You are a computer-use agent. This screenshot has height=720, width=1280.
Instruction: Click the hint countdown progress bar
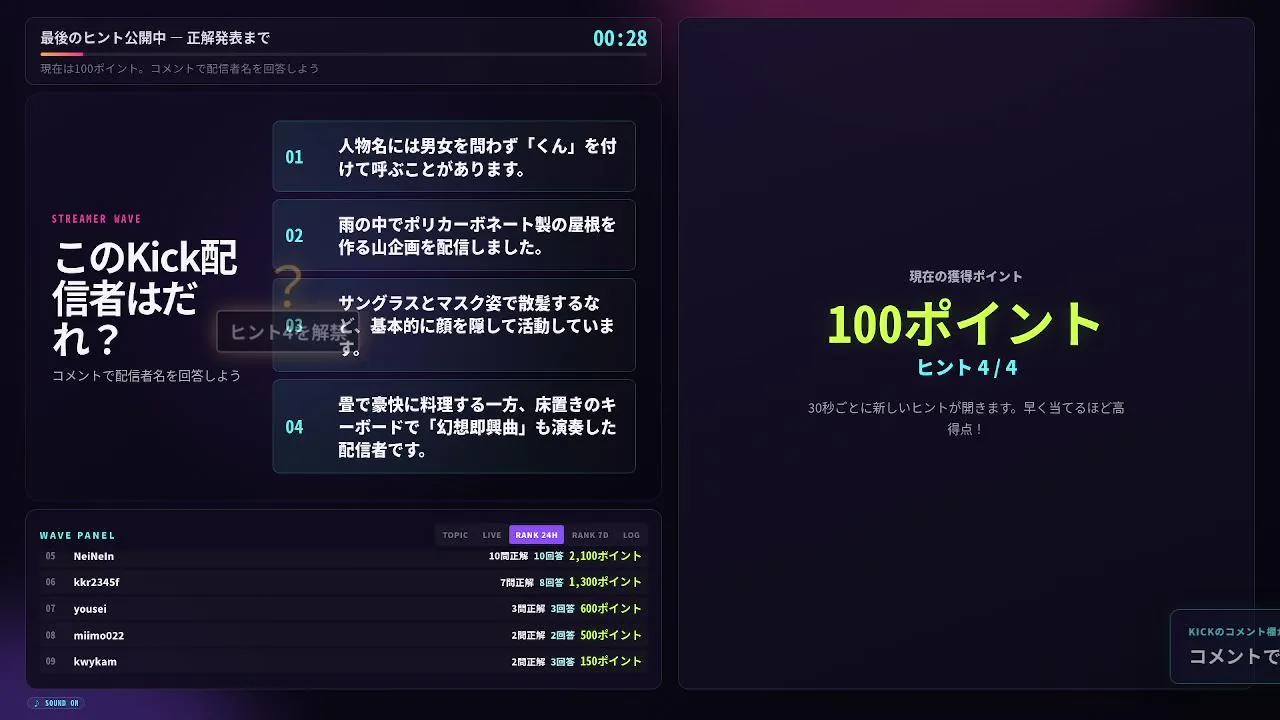[x=343, y=54]
